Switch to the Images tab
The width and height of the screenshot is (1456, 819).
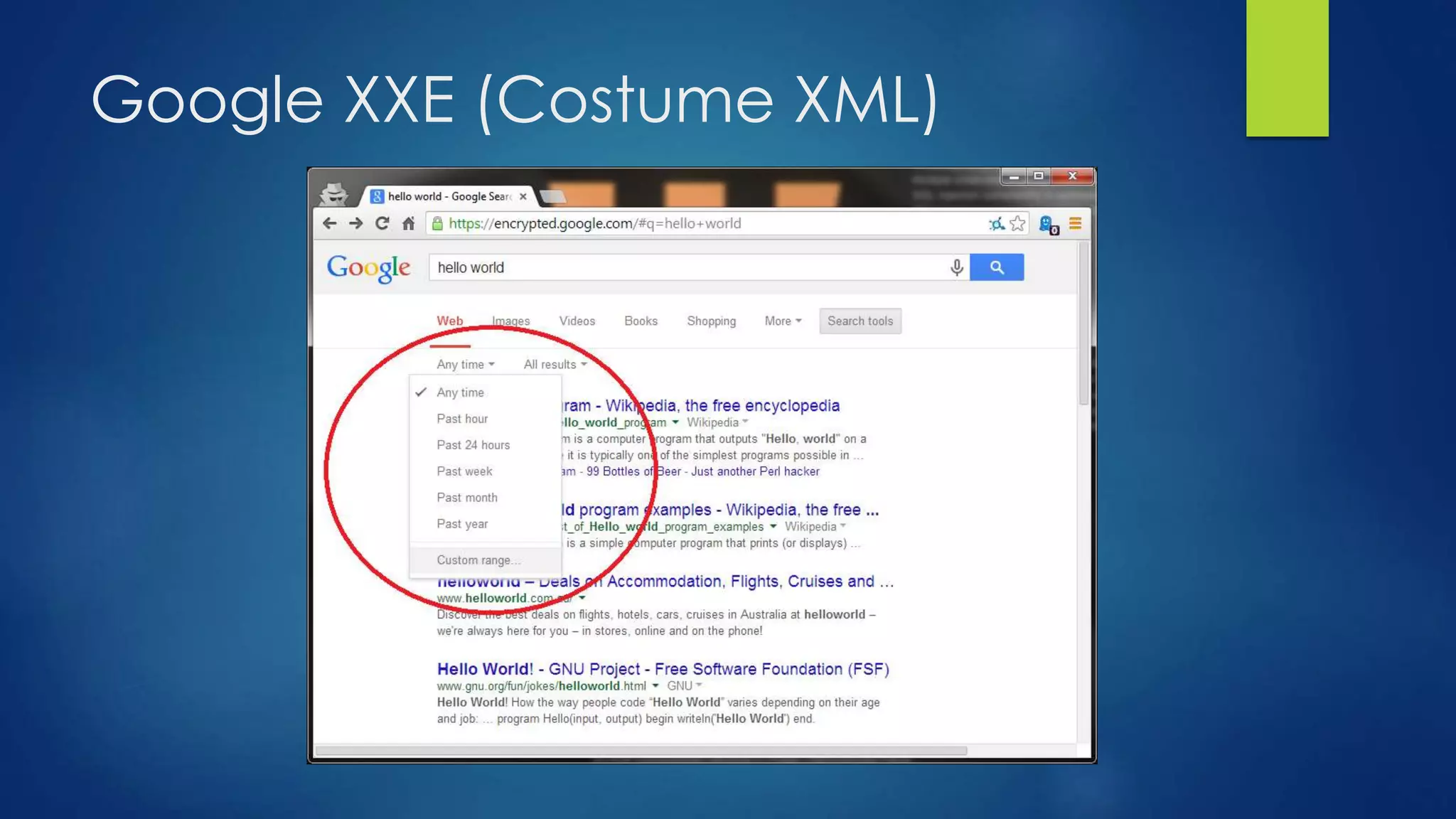(510, 321)
